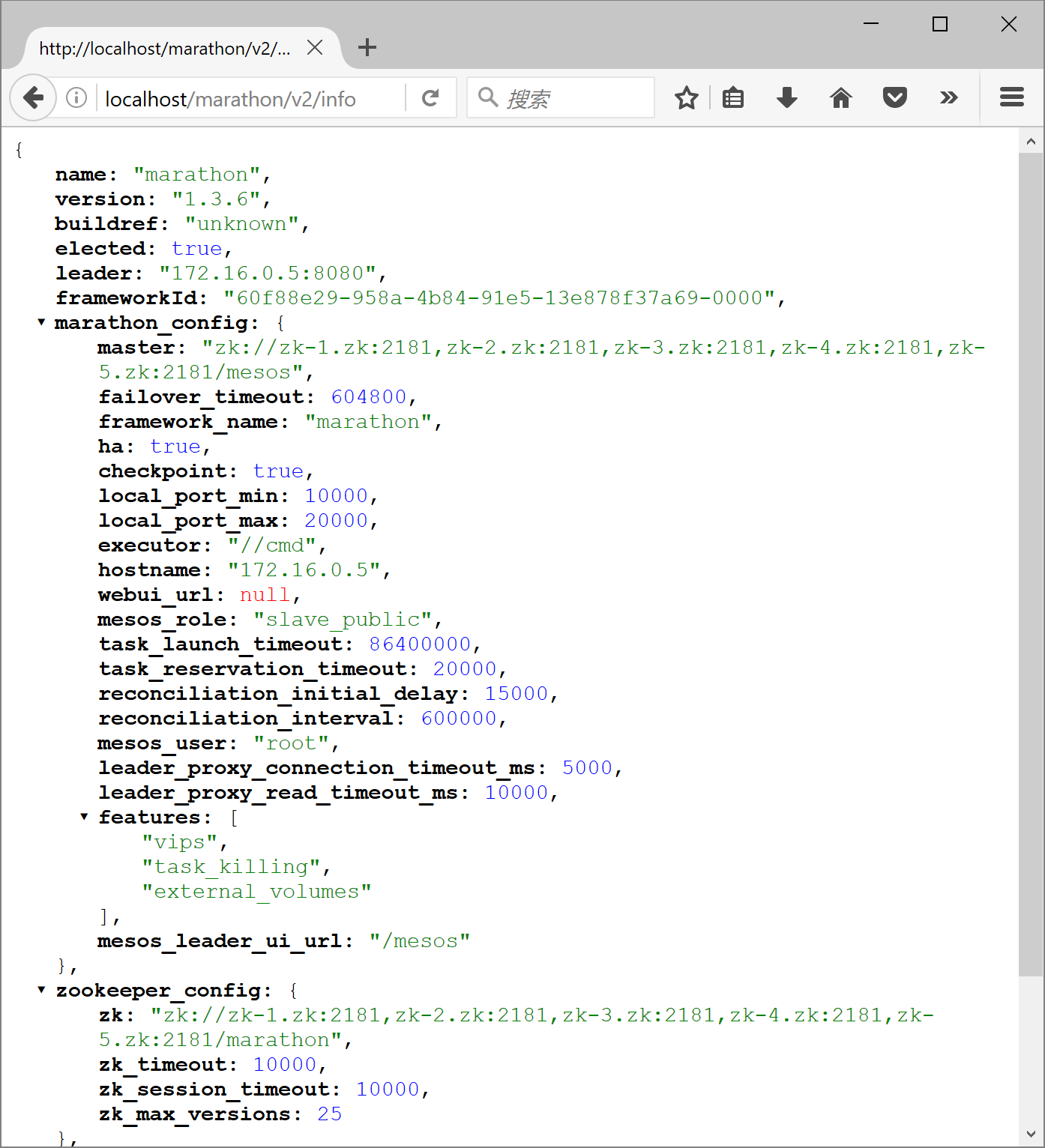The image size is (1045, 1148).
Task: Select the version value "1.3.6"
Action: point(217,199)
